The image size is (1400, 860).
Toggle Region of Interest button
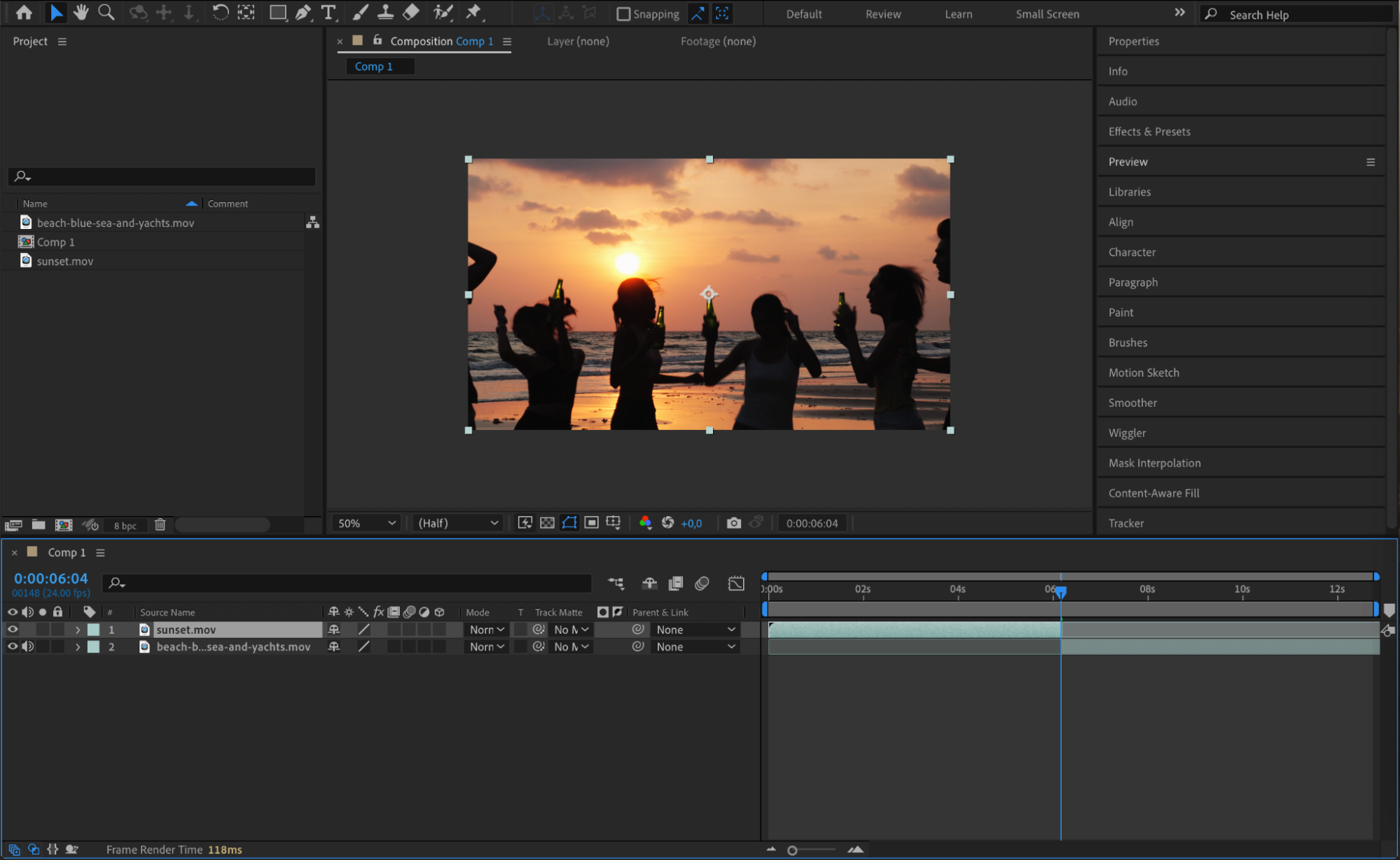pyautogui.click(x=592, y=523)
